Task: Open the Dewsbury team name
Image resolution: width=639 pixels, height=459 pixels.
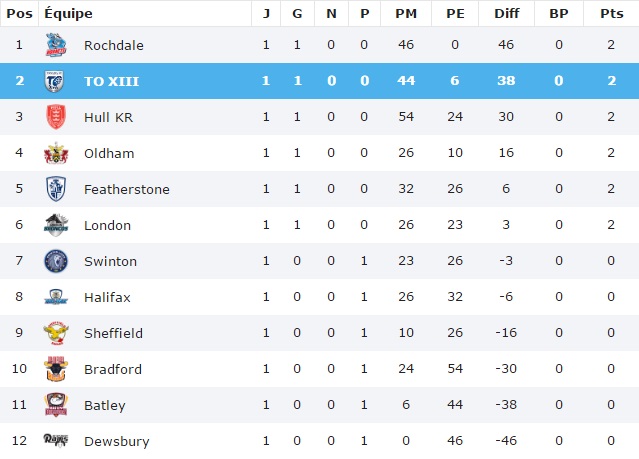Action: point(115,441)
